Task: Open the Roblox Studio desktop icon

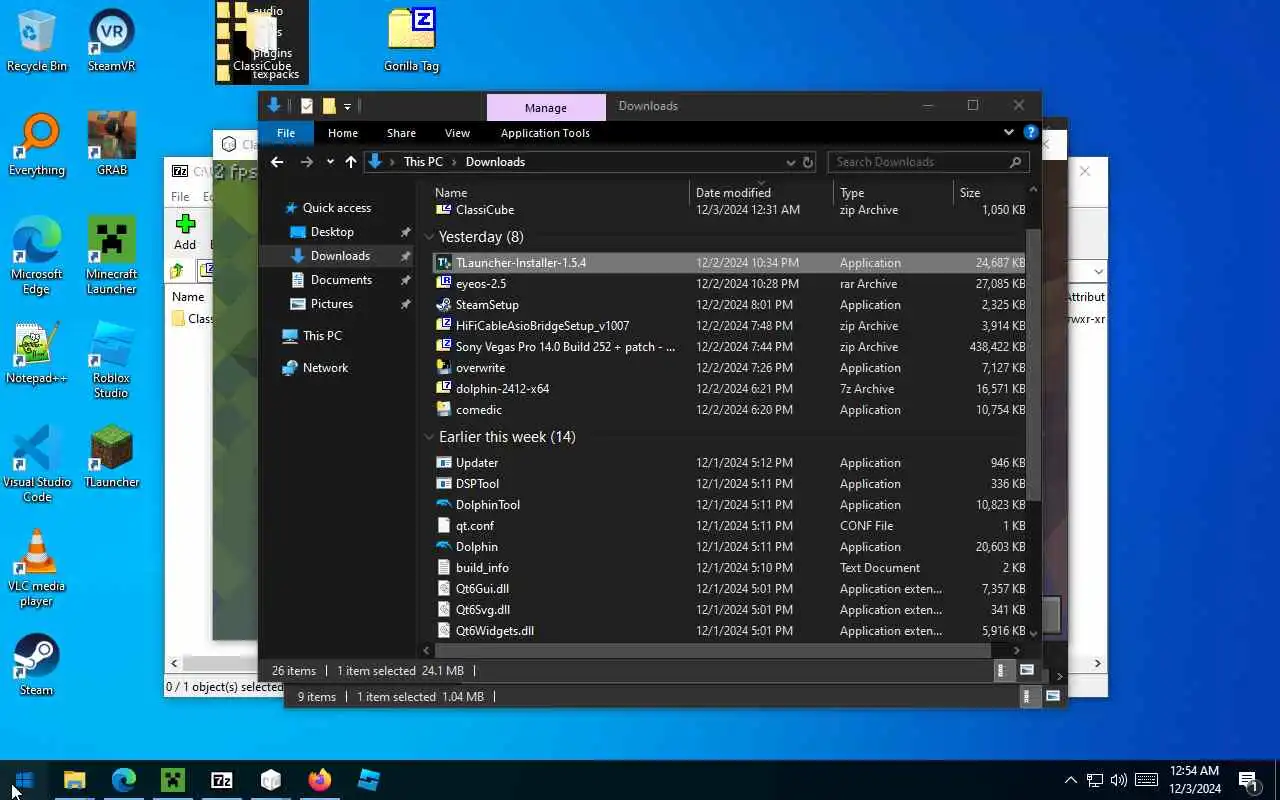Action: (x=111, y=360)
